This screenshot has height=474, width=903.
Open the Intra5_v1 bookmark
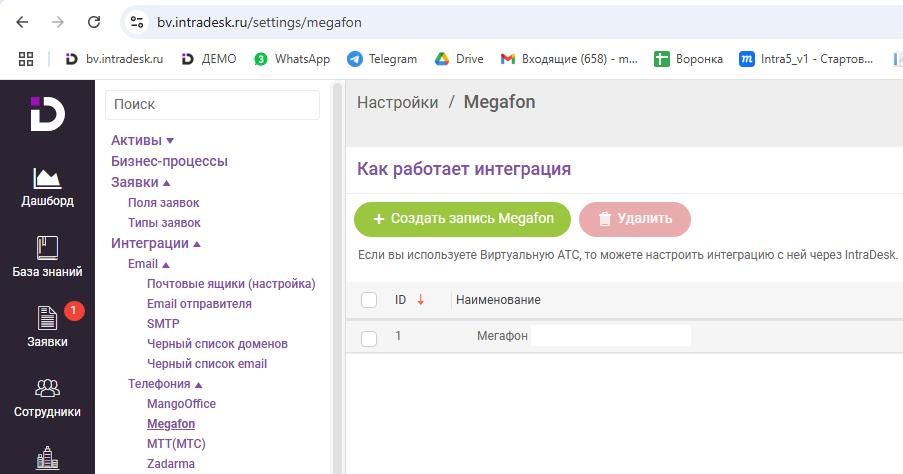(806, 59)
